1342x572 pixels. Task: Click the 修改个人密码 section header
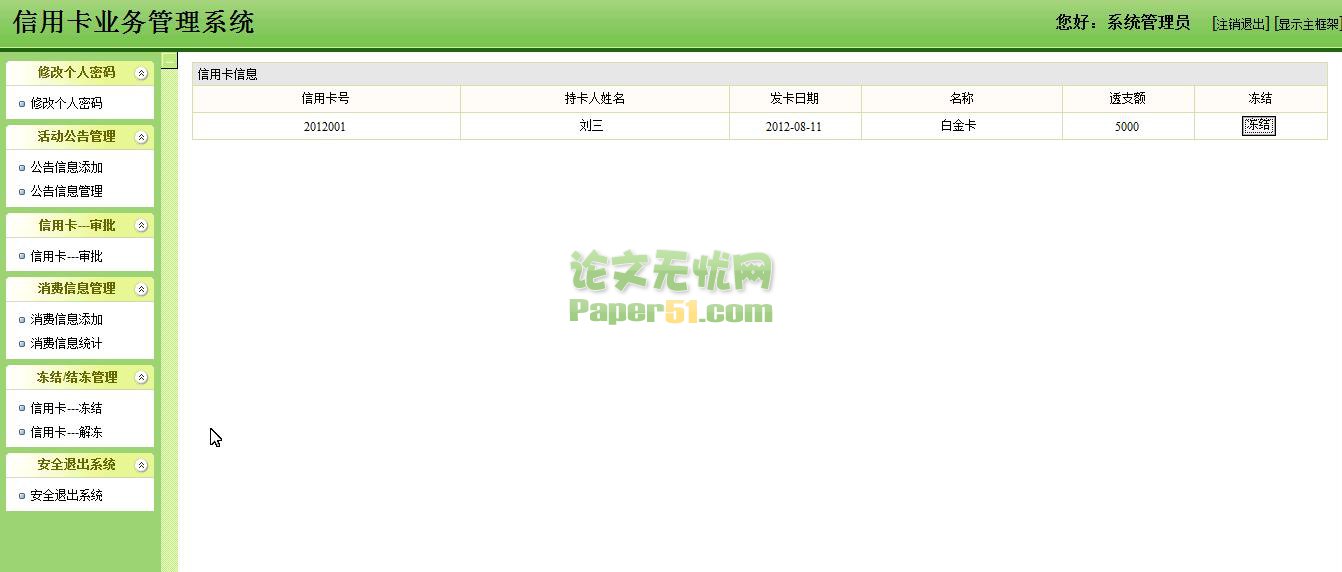point(80,73)
